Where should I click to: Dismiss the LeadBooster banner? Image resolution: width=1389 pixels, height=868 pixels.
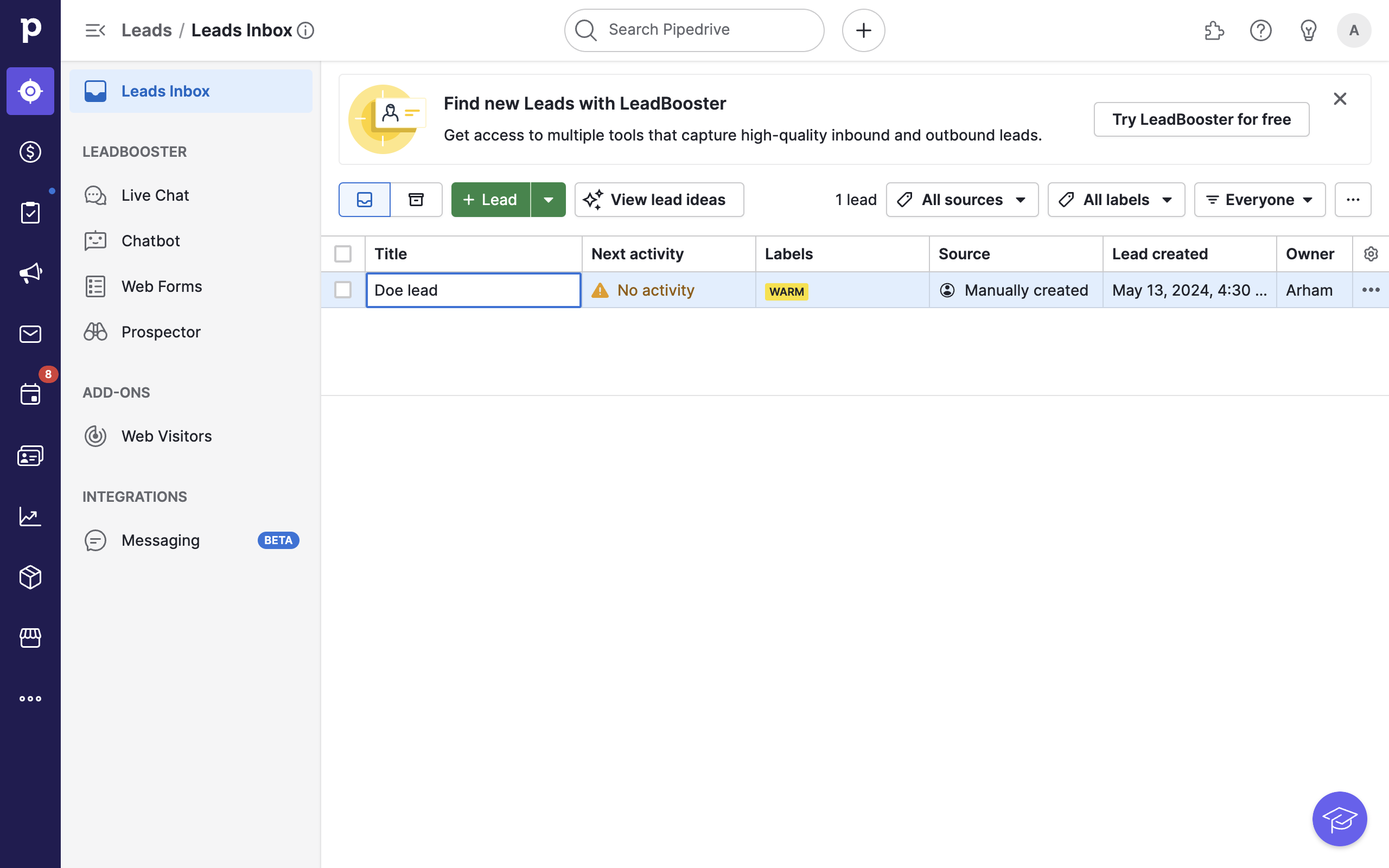point(1340,99)
